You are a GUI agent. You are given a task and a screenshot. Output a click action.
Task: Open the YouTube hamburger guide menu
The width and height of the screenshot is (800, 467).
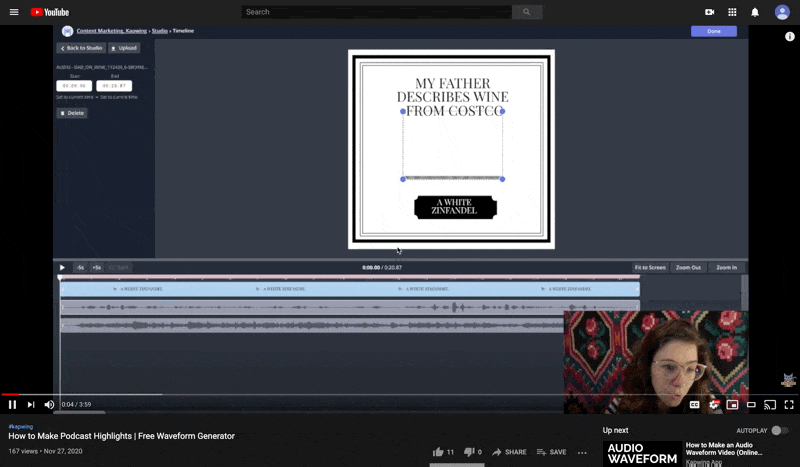pyautogui.click(x=13, y=12)
